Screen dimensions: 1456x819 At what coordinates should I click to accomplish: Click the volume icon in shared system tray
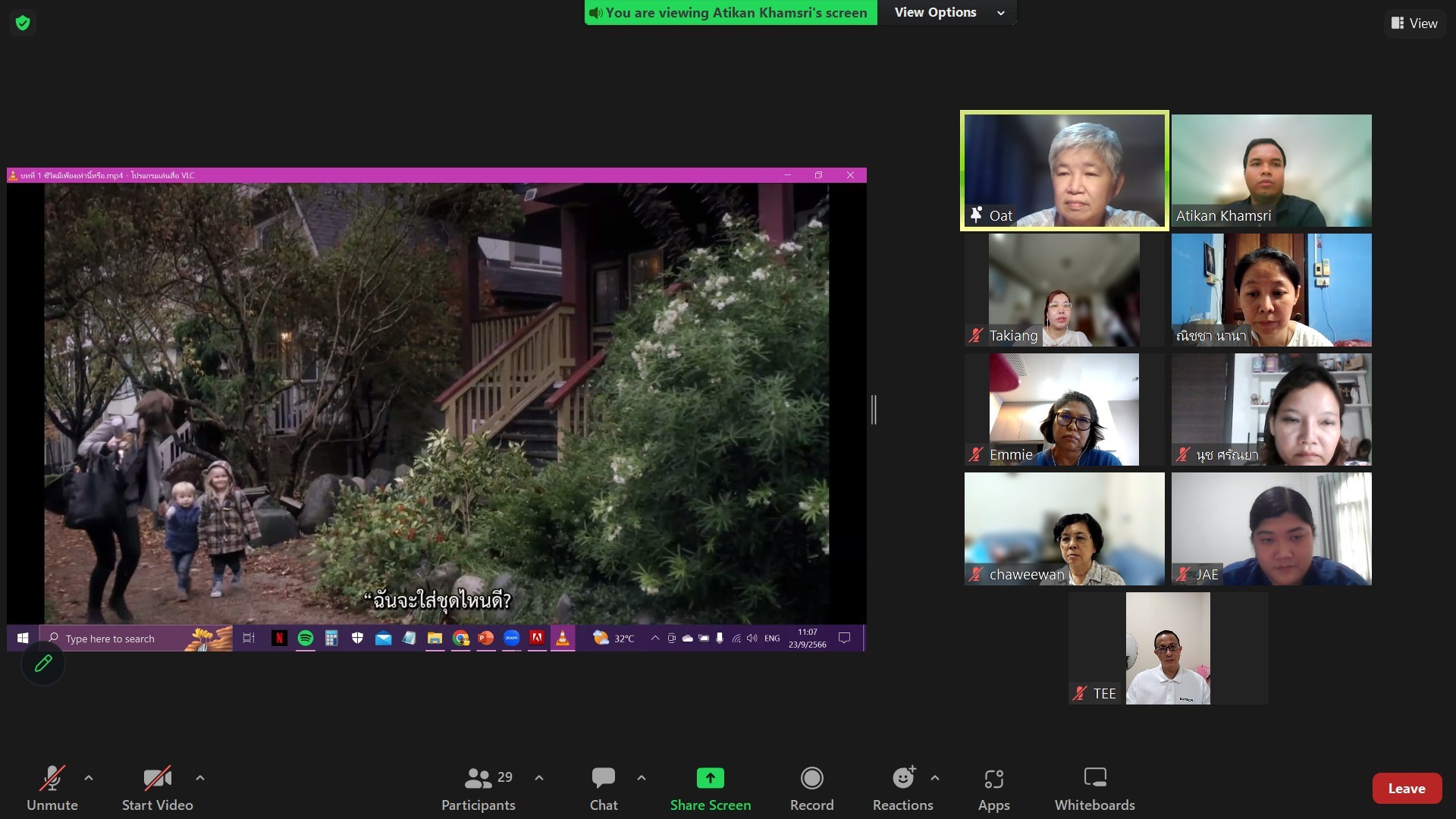[x=752, y=639]
